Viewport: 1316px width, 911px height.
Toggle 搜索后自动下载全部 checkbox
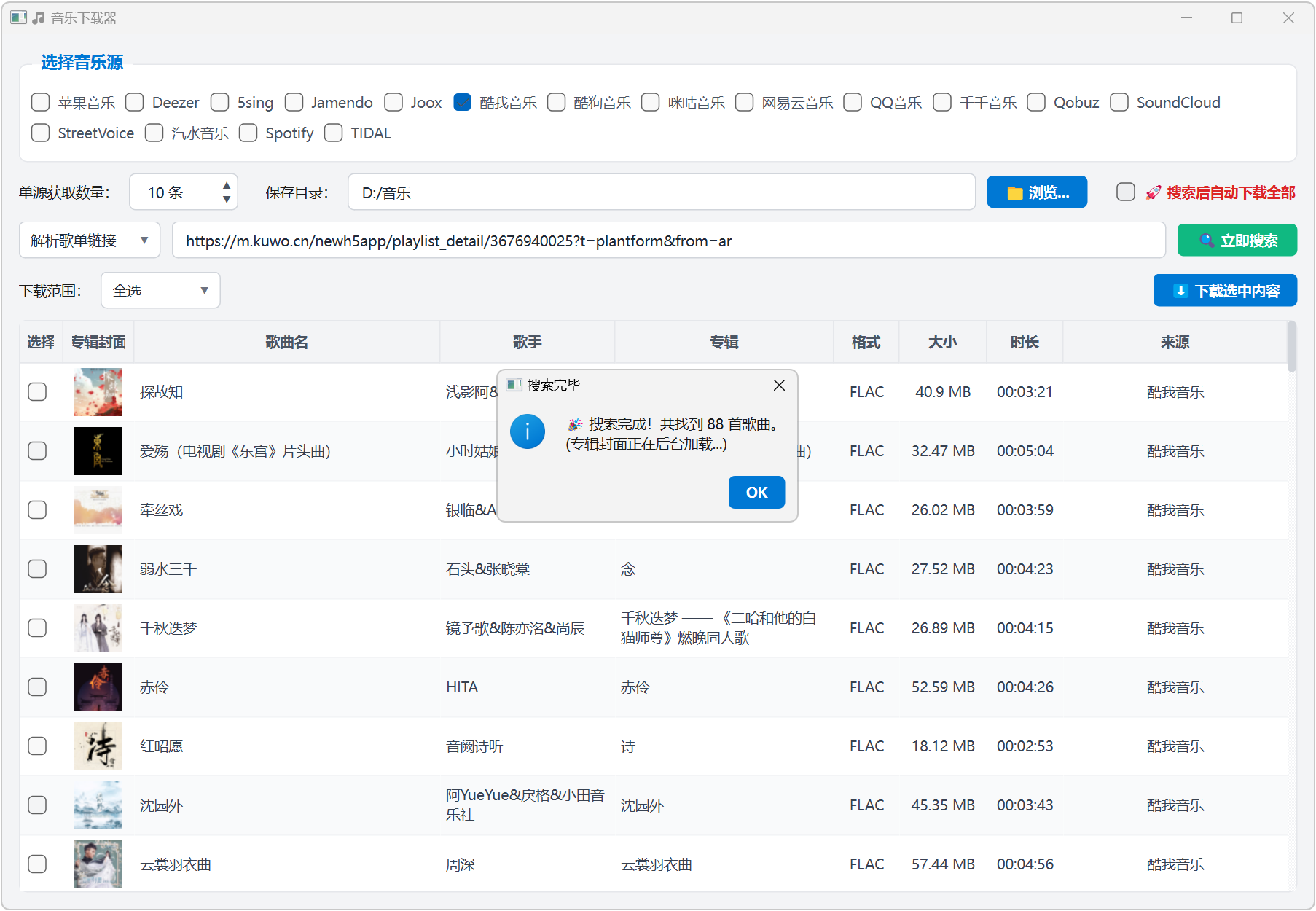click(1126, 192)
